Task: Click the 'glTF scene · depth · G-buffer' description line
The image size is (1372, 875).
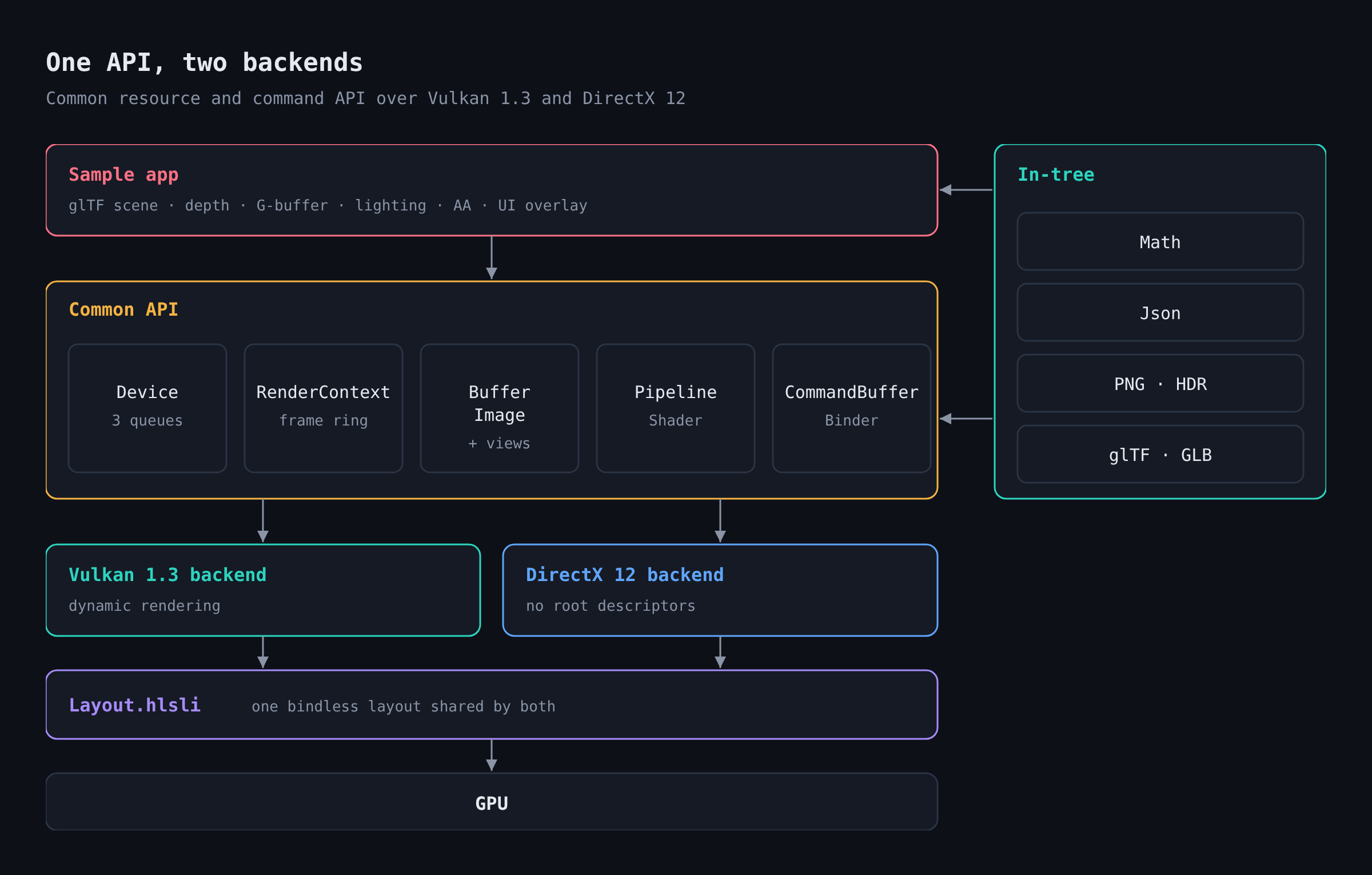Action: tap(328, 206)
